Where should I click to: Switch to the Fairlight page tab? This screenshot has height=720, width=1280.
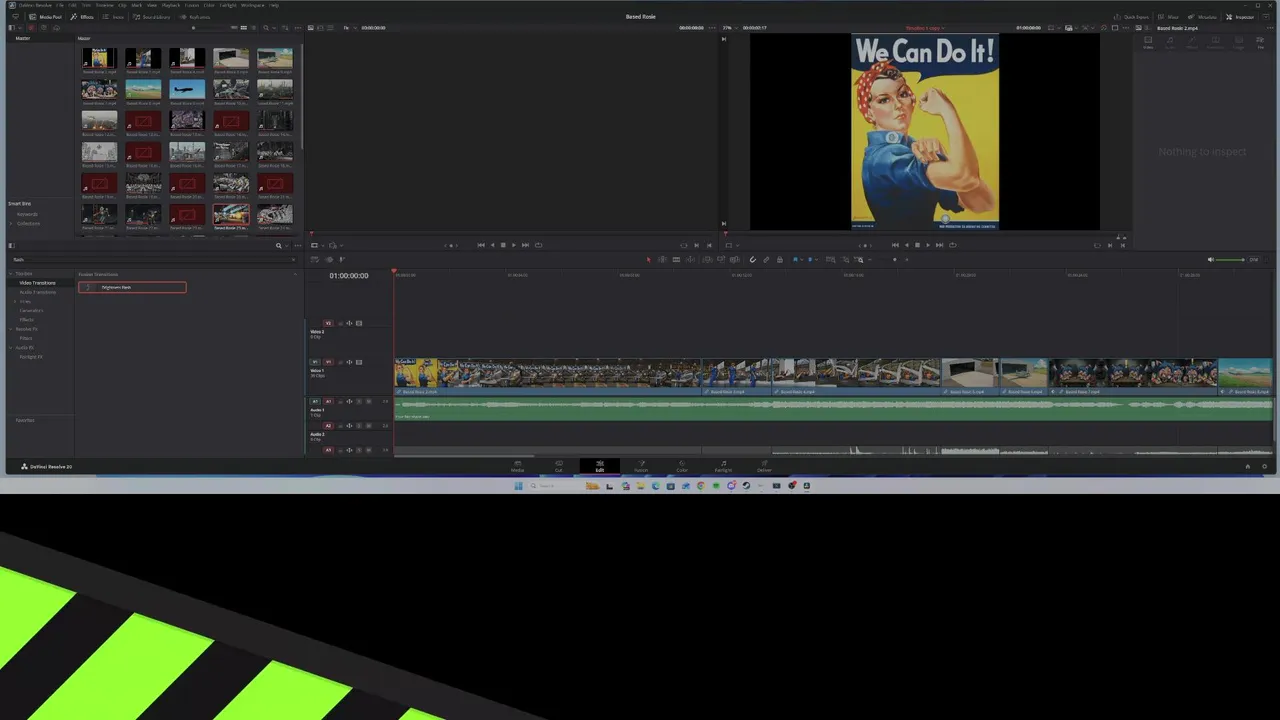(723, 466)
